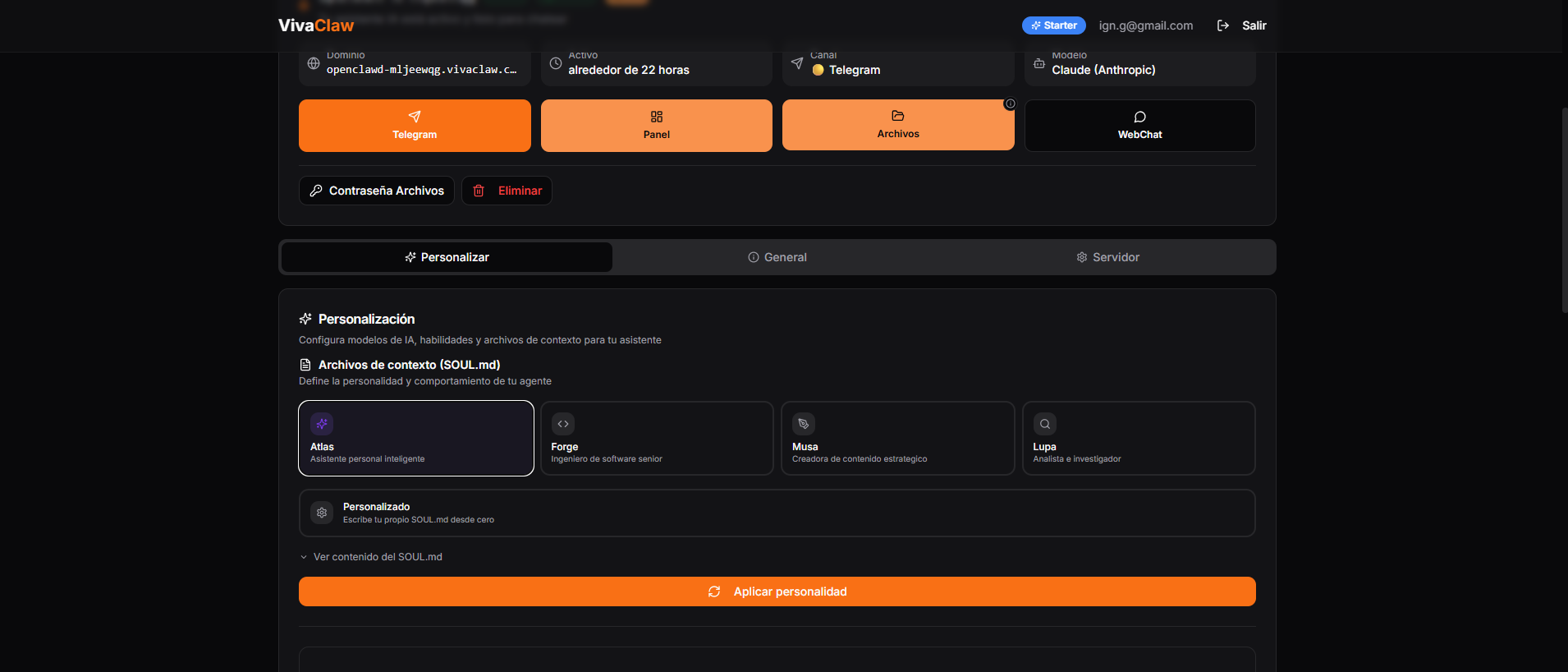Click the gear icon in Personalizado row

[322, 513]
